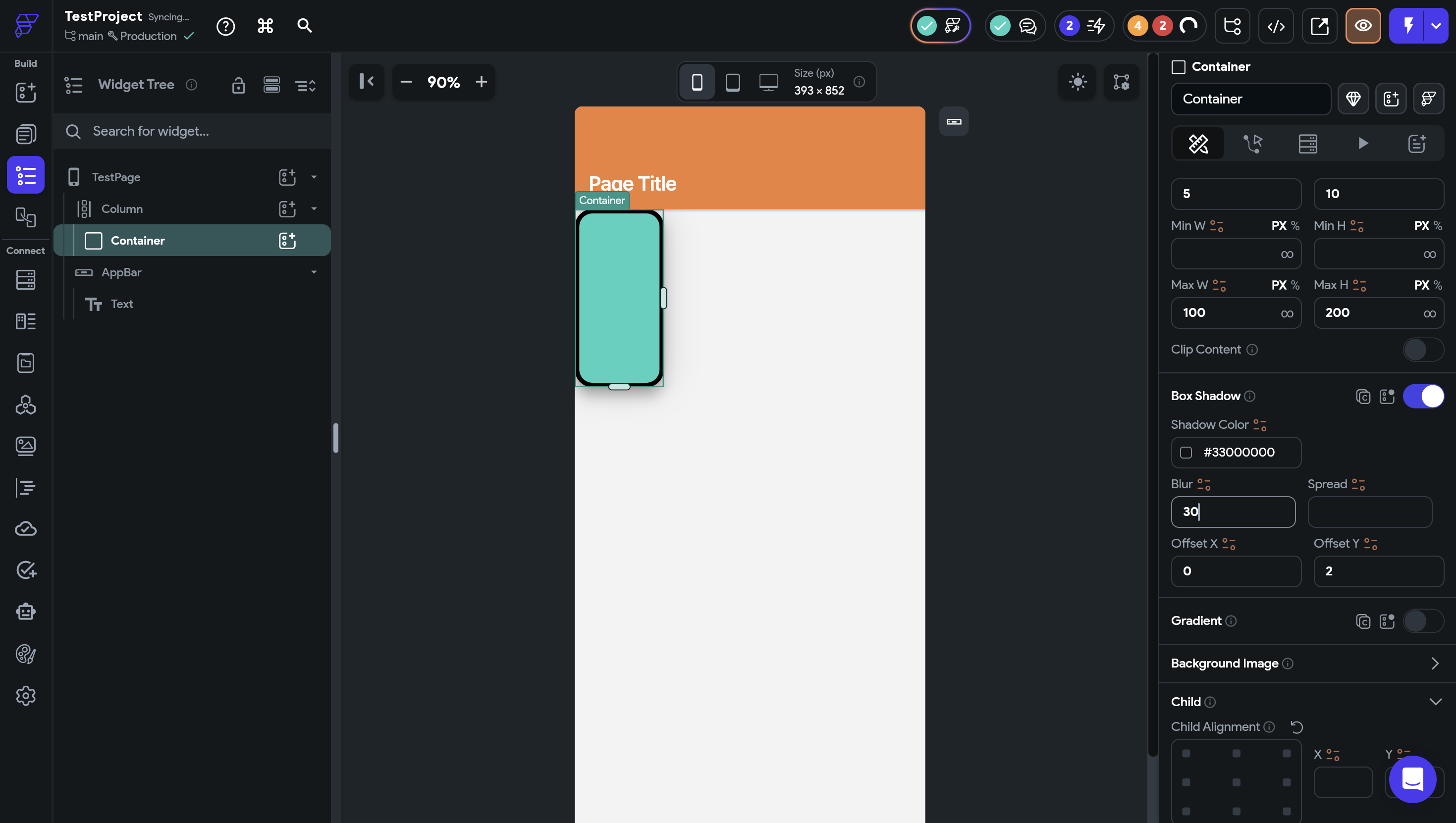Turn on Clip Content switch

tap(1423, 350)
